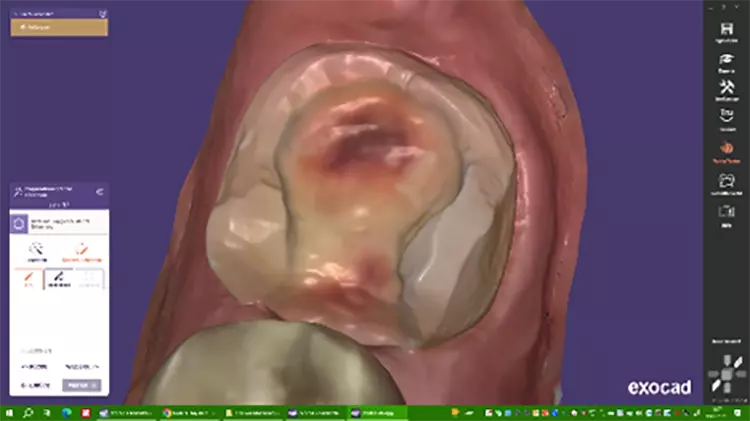Open the Windows Start menu
This screenshot has height=421, width=750.
[x=9, y=412]
